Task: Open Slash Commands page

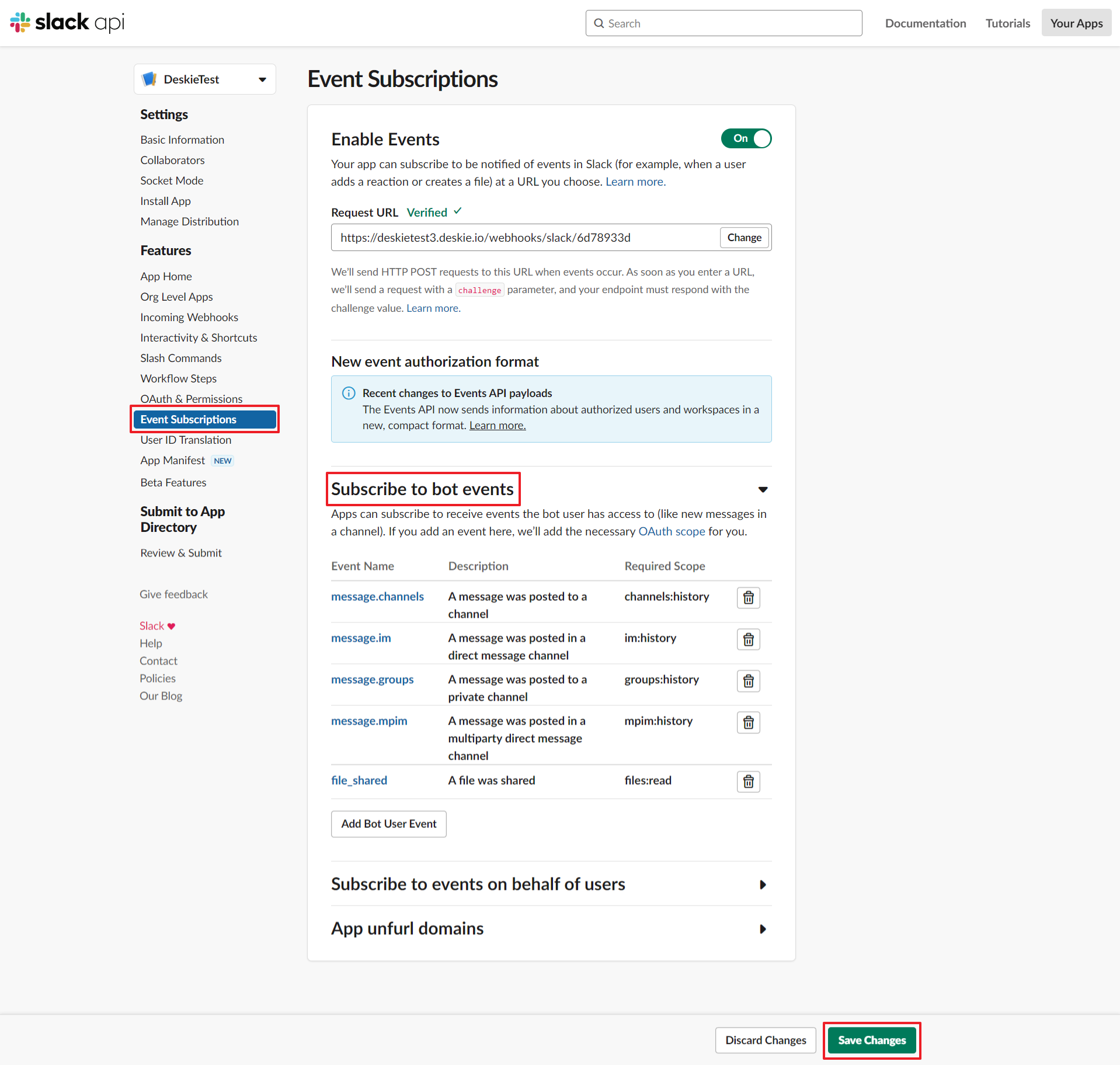Action: [x=181, y=358]
